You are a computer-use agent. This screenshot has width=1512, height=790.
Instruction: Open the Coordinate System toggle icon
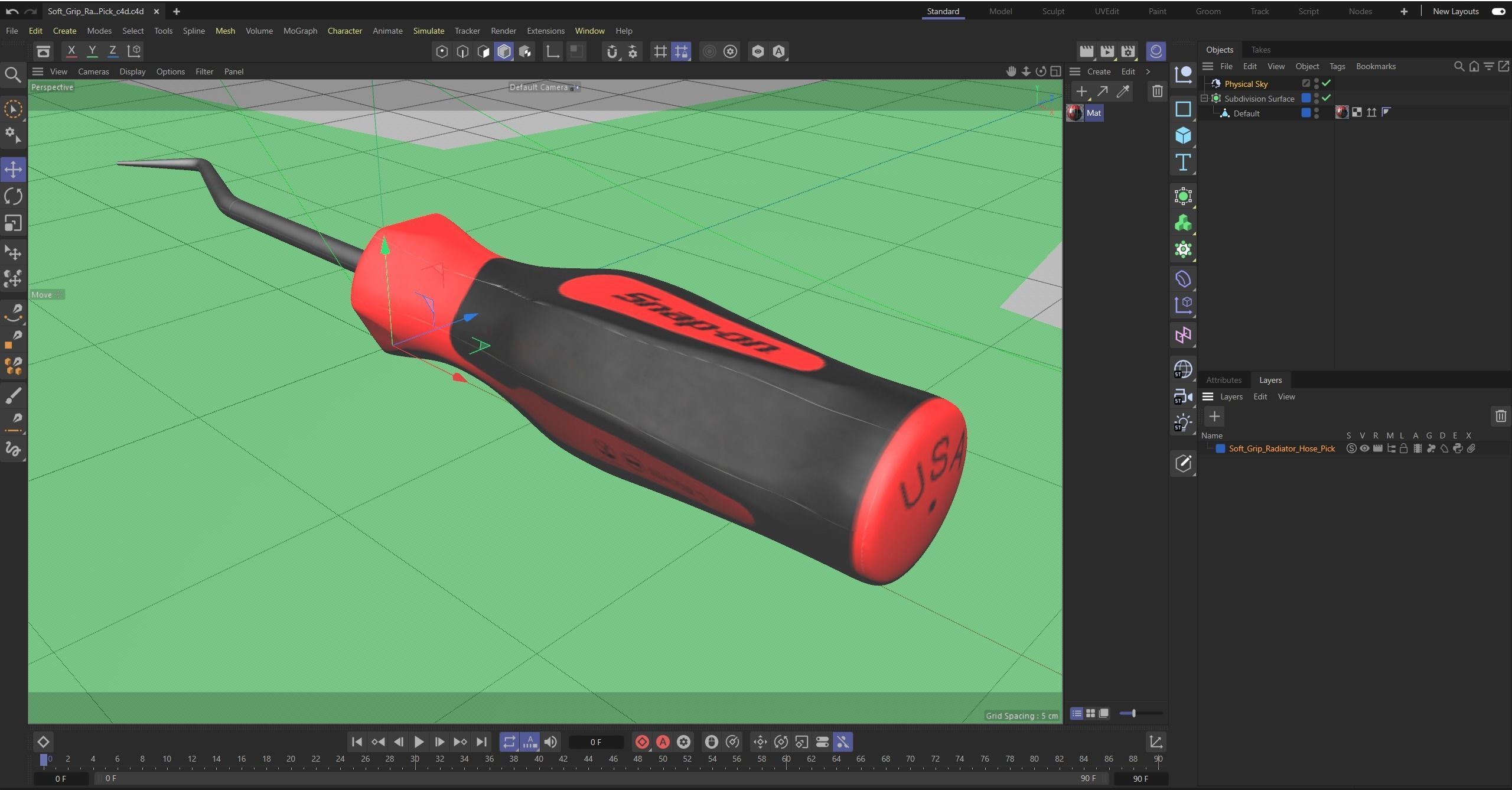point(134,51)
